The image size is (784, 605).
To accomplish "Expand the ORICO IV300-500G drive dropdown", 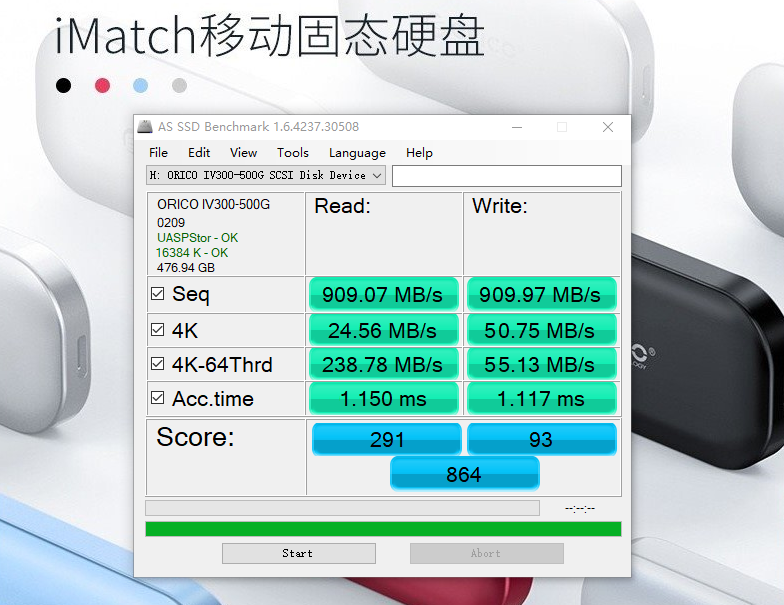I will pyautogui.click(x=266, y=175).
